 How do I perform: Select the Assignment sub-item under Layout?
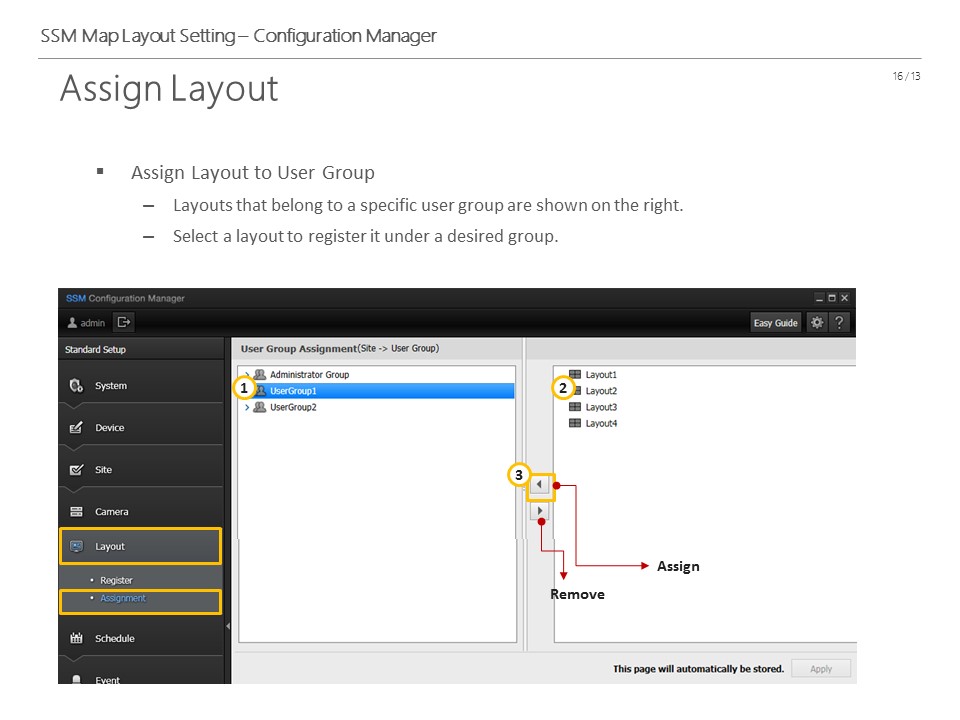click(x=123, y=598)
